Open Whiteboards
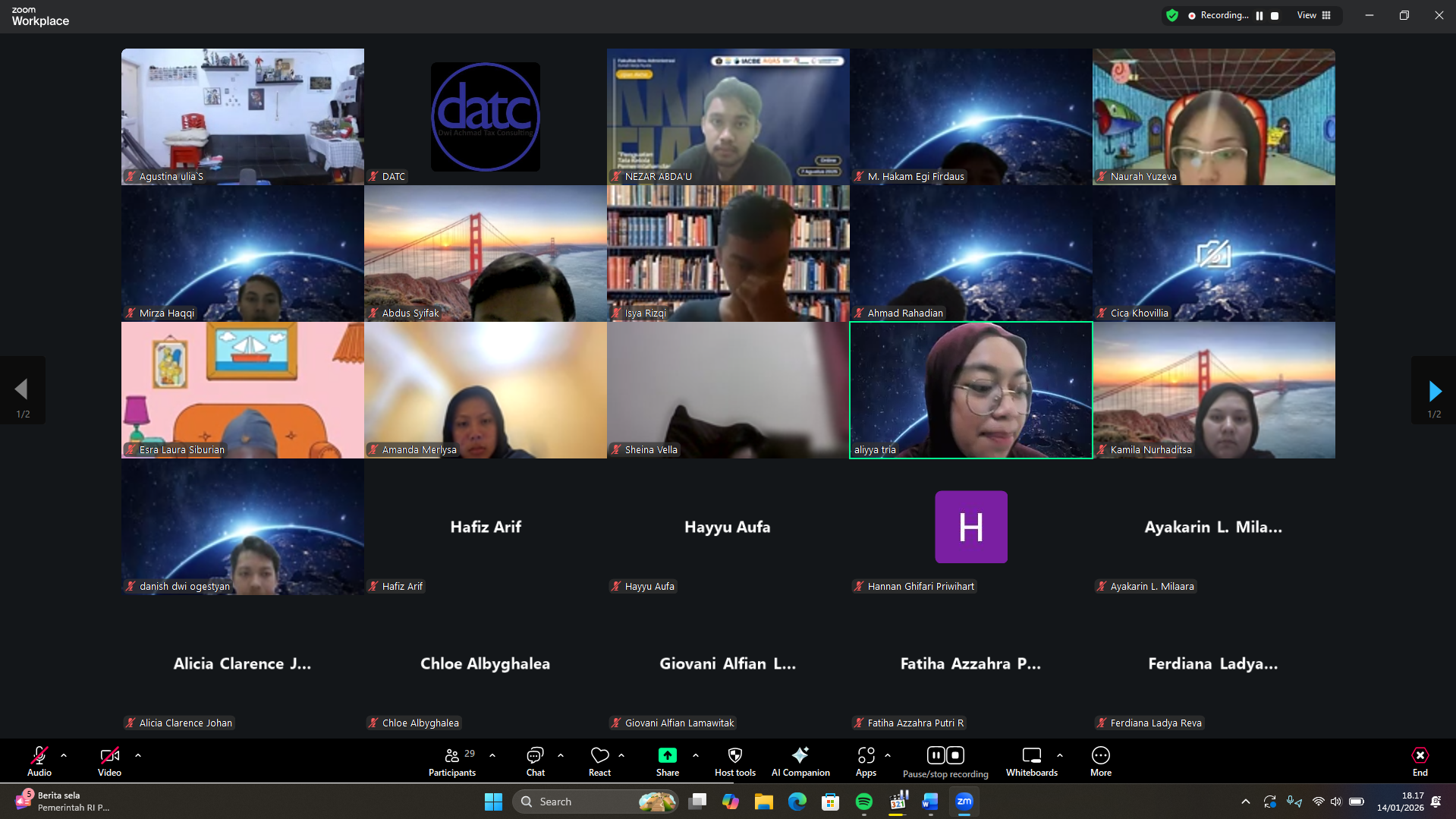Screen dimensions: 1456x819 tap(1031, 761)
